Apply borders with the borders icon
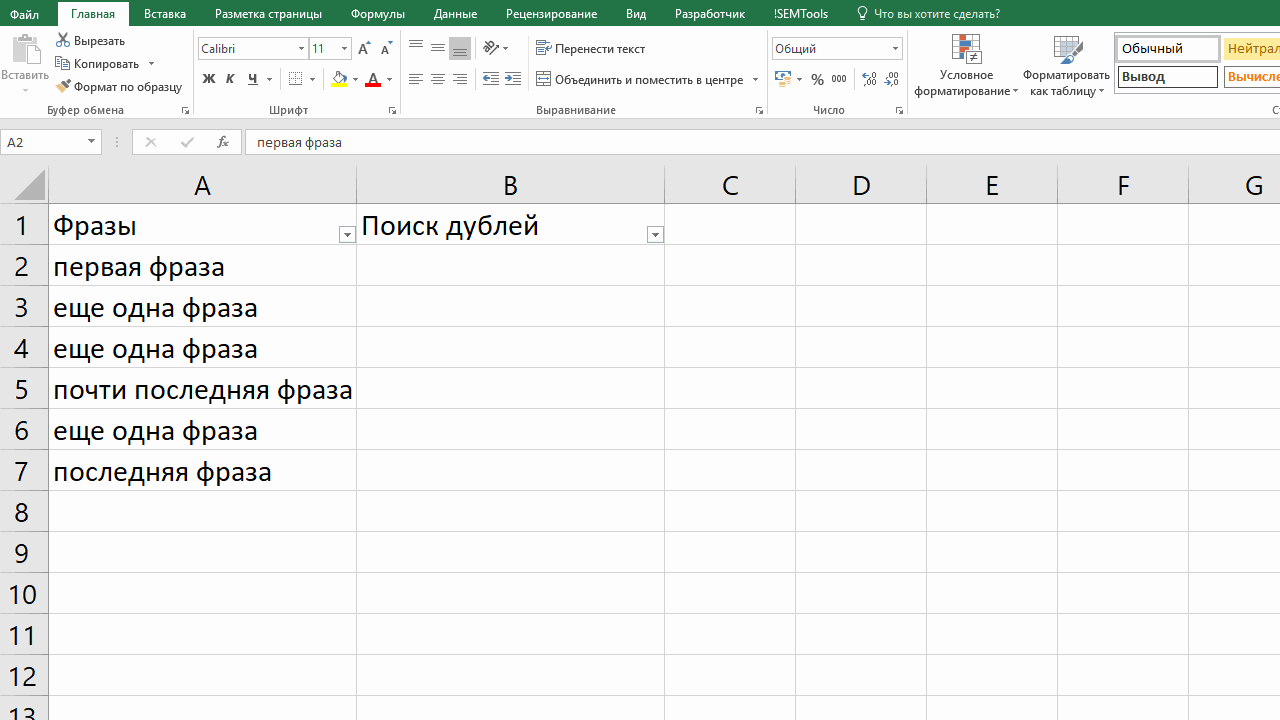This screenshot has height=720, width=1280. click(x=295, y=79)
